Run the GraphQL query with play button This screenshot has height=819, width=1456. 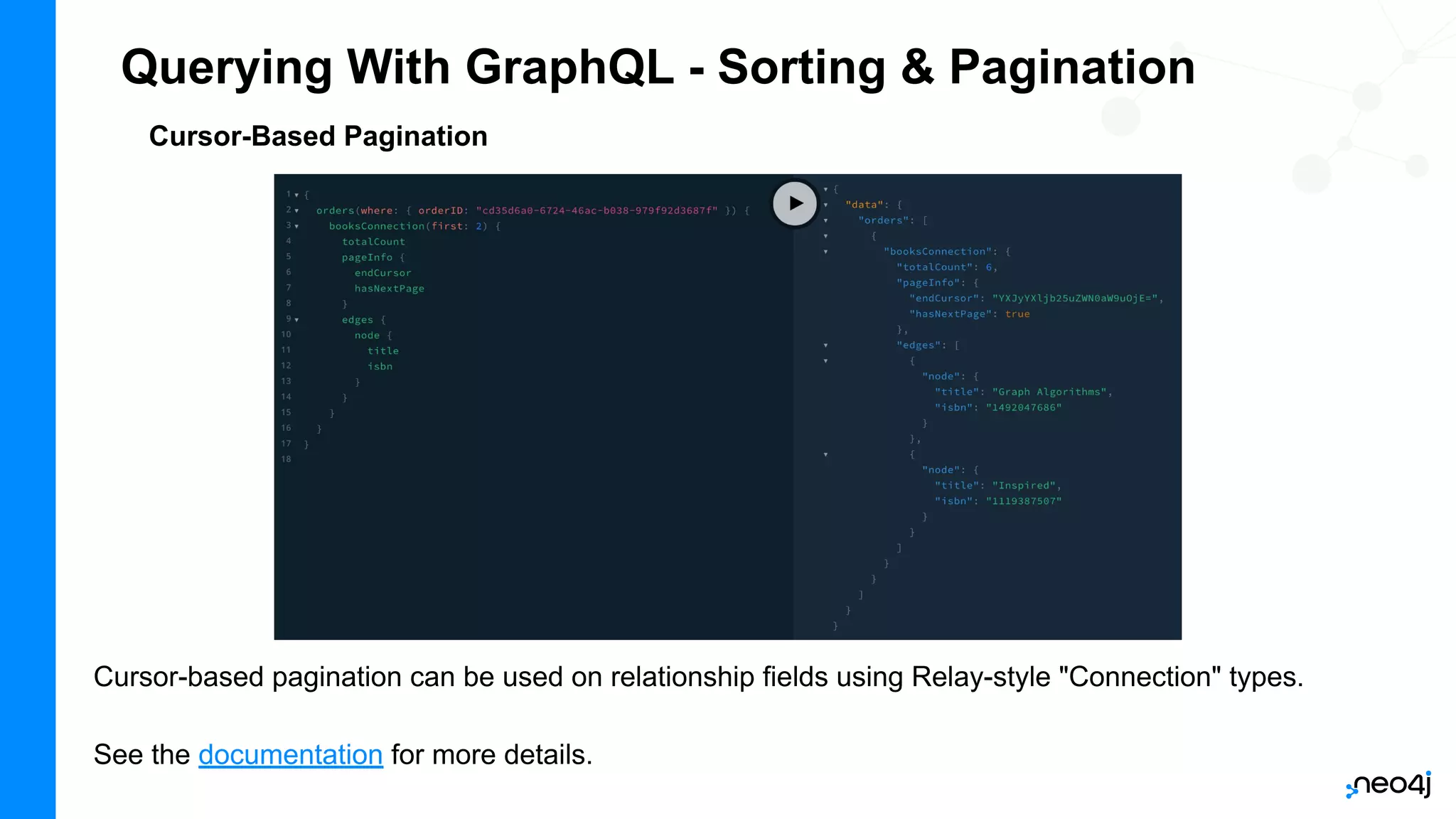[795, 203]
